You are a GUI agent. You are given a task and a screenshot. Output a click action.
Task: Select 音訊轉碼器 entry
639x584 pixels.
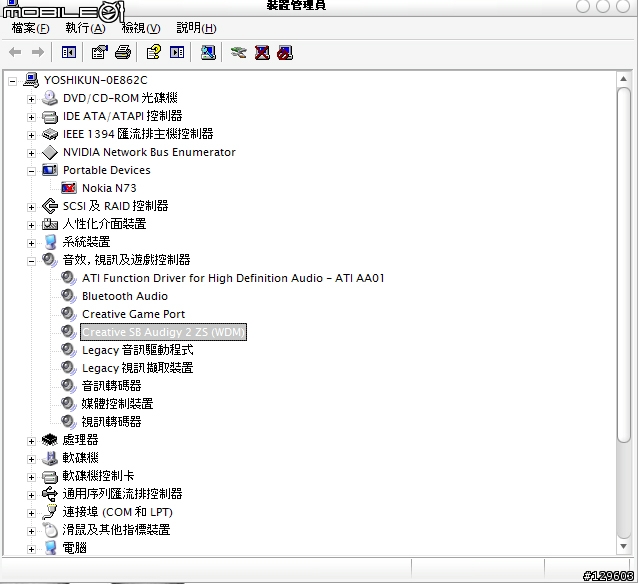111,386
